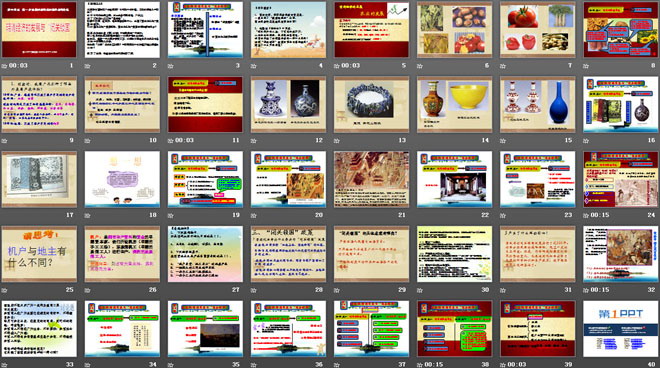Select slide 12 thumbnail with blue-white porcelain vases

tap(288, 104)
